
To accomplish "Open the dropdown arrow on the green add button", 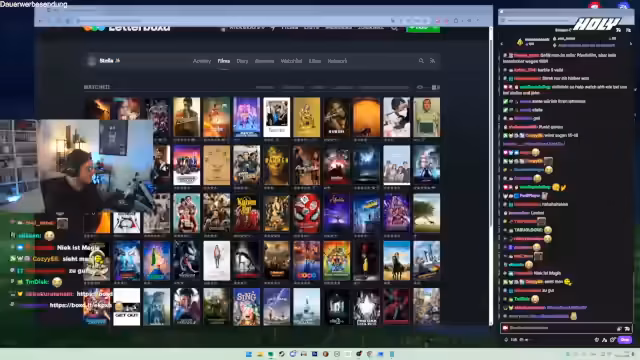I will click(x=436, y=28).
